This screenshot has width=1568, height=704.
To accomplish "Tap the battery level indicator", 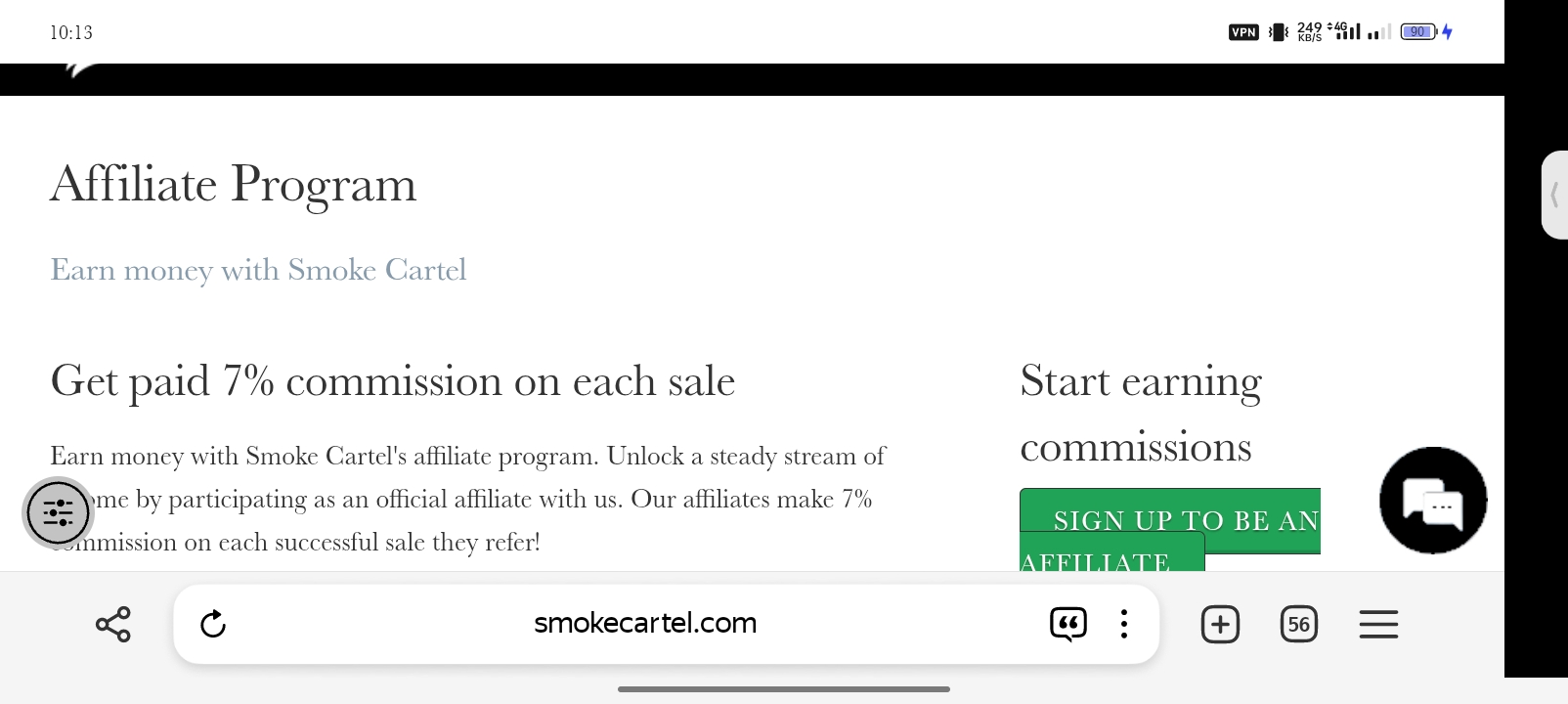I will (x=1418, y=32).
